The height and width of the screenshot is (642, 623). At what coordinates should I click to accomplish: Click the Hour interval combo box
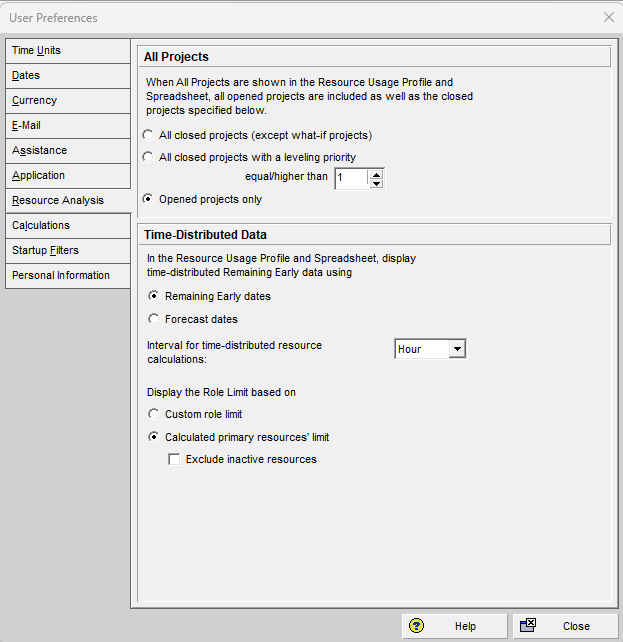coord(430,349)
